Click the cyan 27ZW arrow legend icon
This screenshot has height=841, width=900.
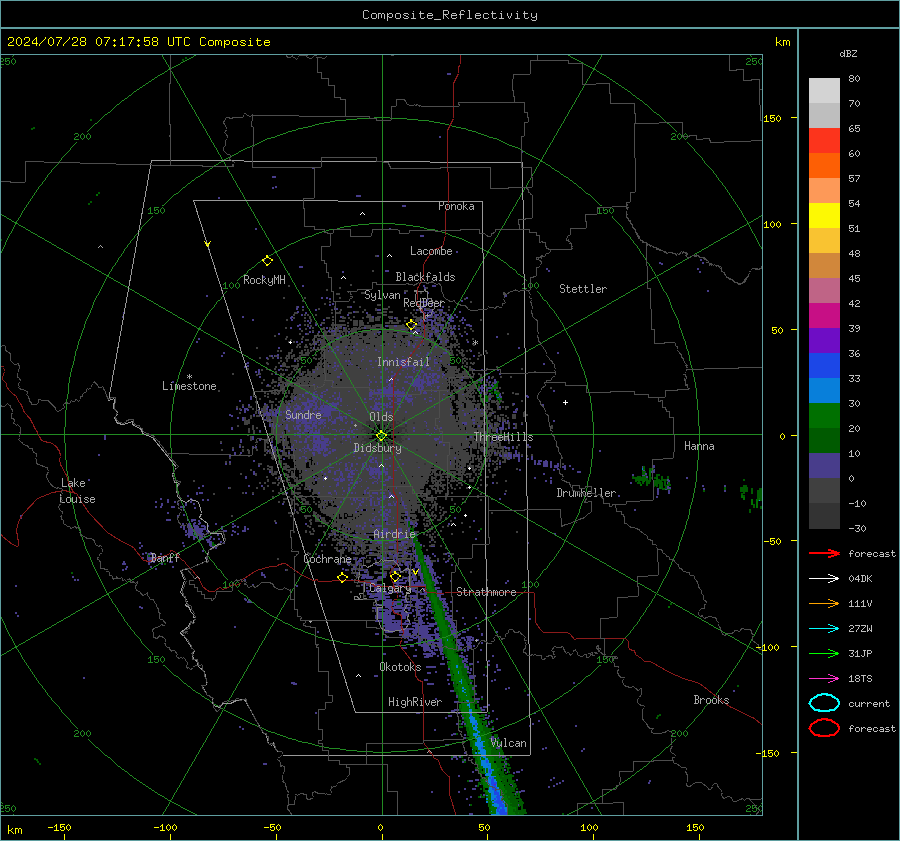(x=824, y=629)
